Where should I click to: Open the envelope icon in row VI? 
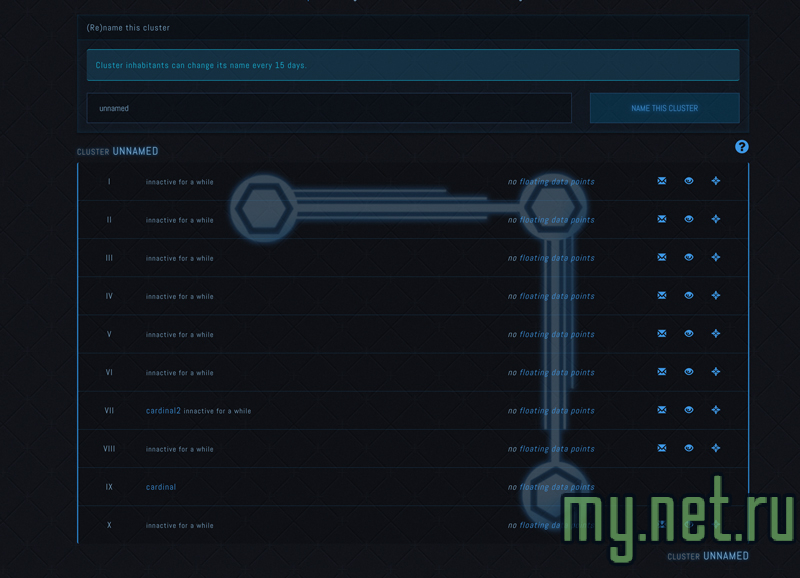662,372
